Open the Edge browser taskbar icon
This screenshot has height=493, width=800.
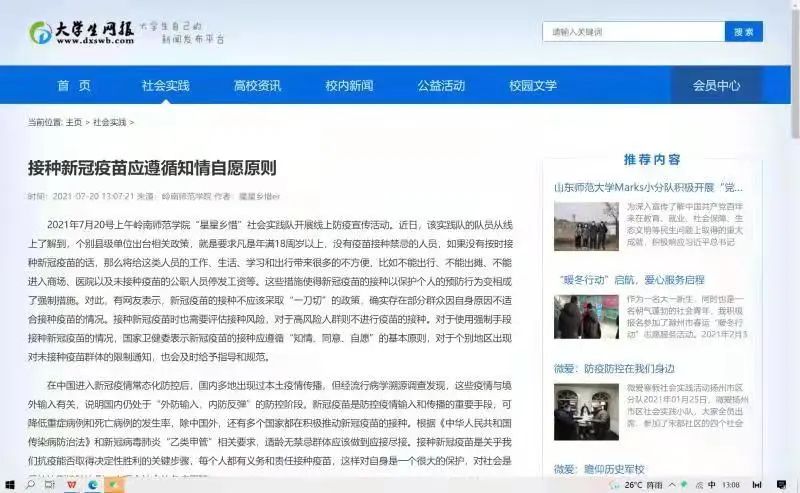pyautogui.click(x=93, y=485)
